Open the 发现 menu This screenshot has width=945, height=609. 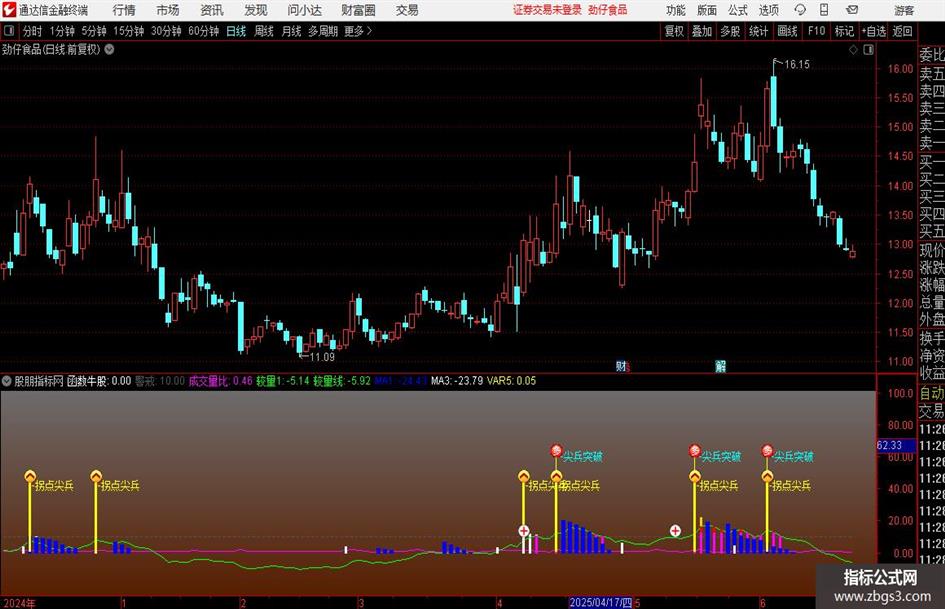pos(256,10)
